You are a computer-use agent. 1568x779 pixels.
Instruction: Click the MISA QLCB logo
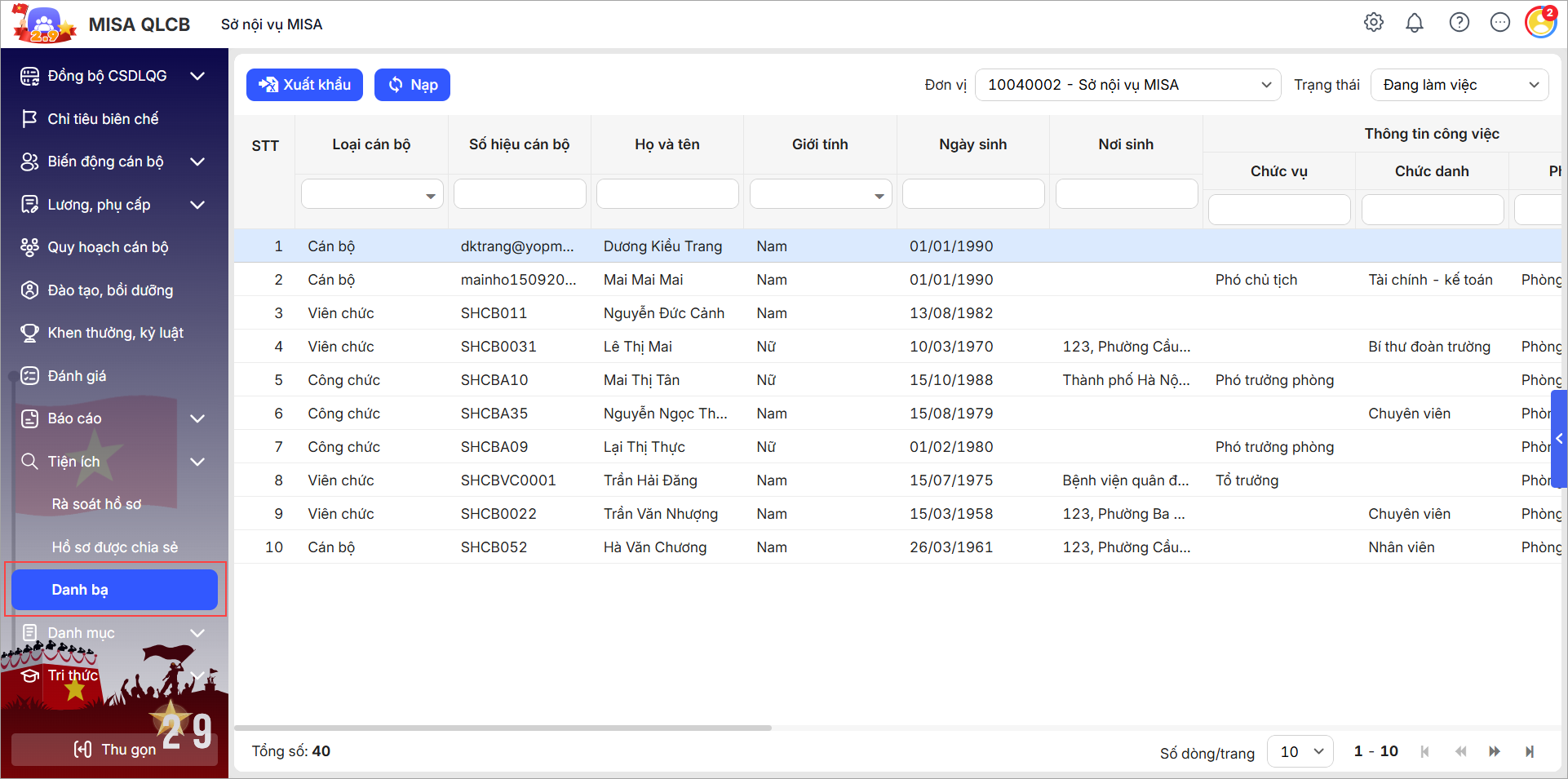click(45, 24)
